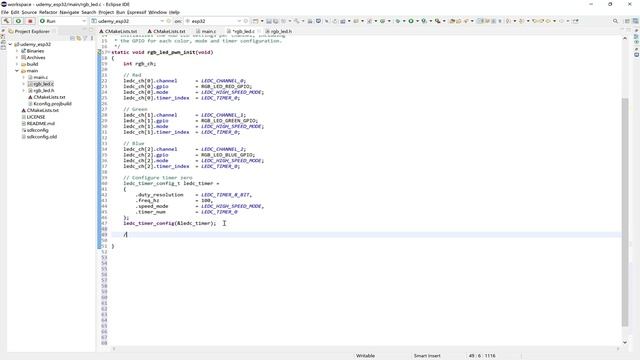Click the Save All toolbar icon
Image resolution: width=640 pixels, height=360 pixels.
276,21
